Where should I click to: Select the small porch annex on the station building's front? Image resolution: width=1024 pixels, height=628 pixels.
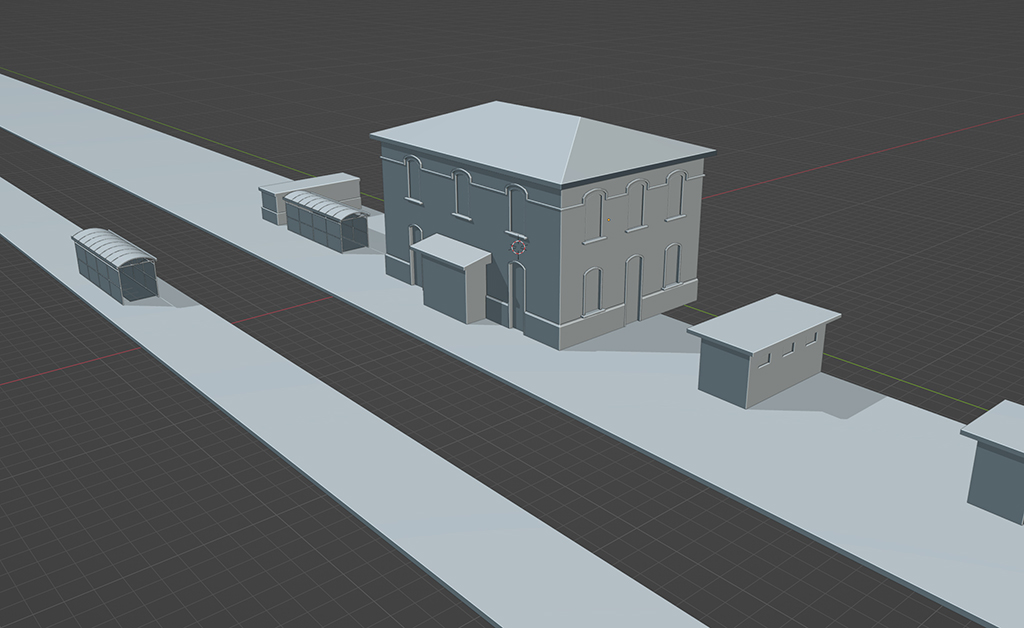click(451, 279)
